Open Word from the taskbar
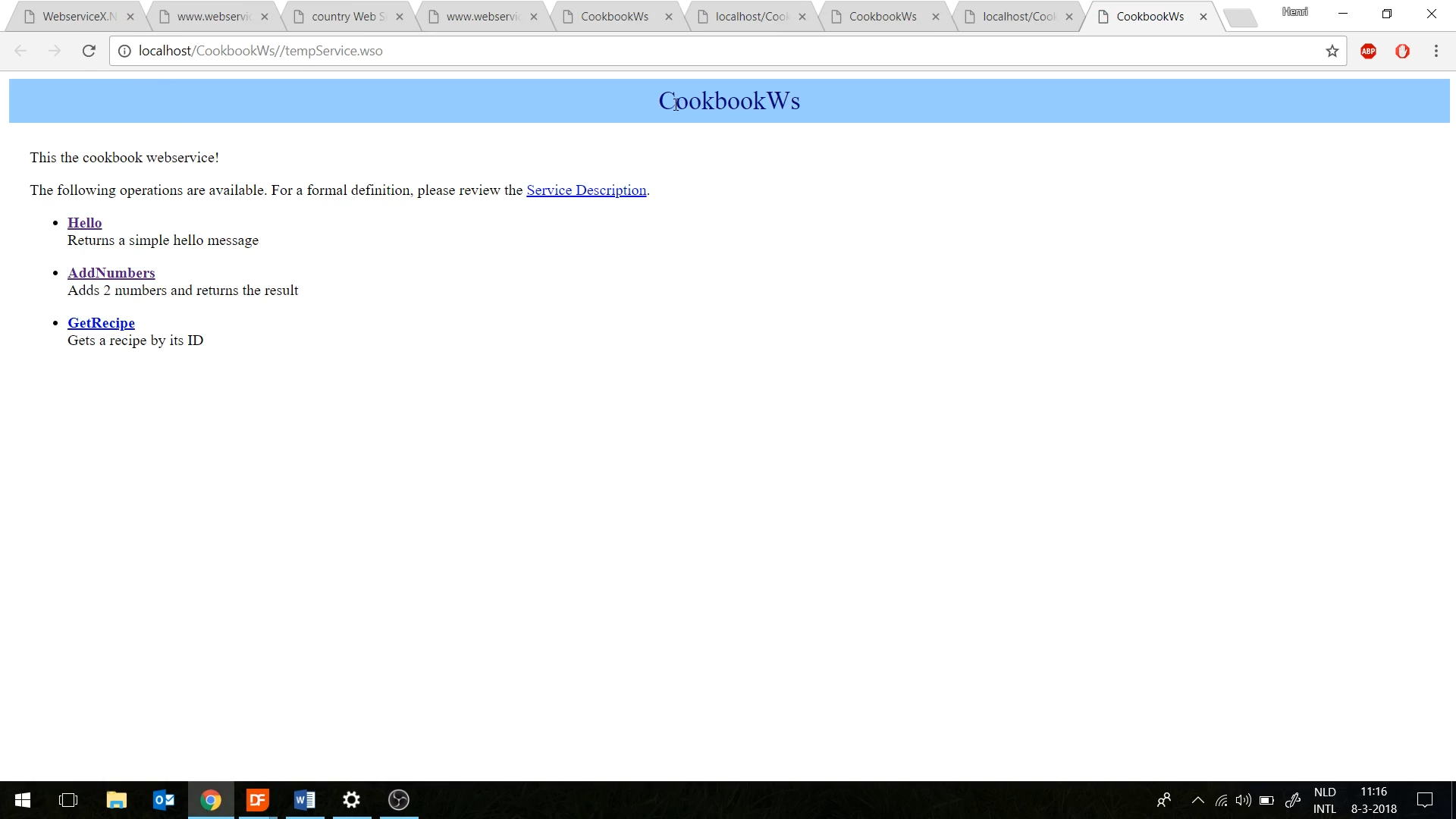The width and height of the screenshot is (1456, 819). (x=304, y=800)
